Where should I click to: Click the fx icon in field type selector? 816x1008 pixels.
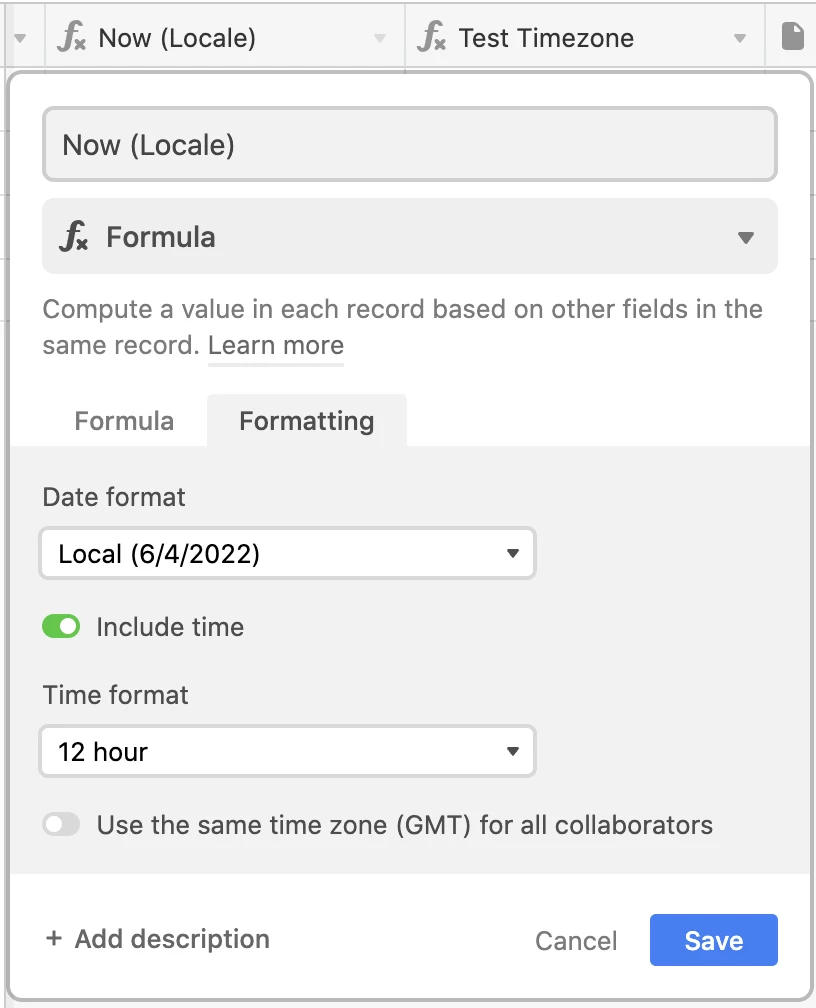tap(74, 236)
